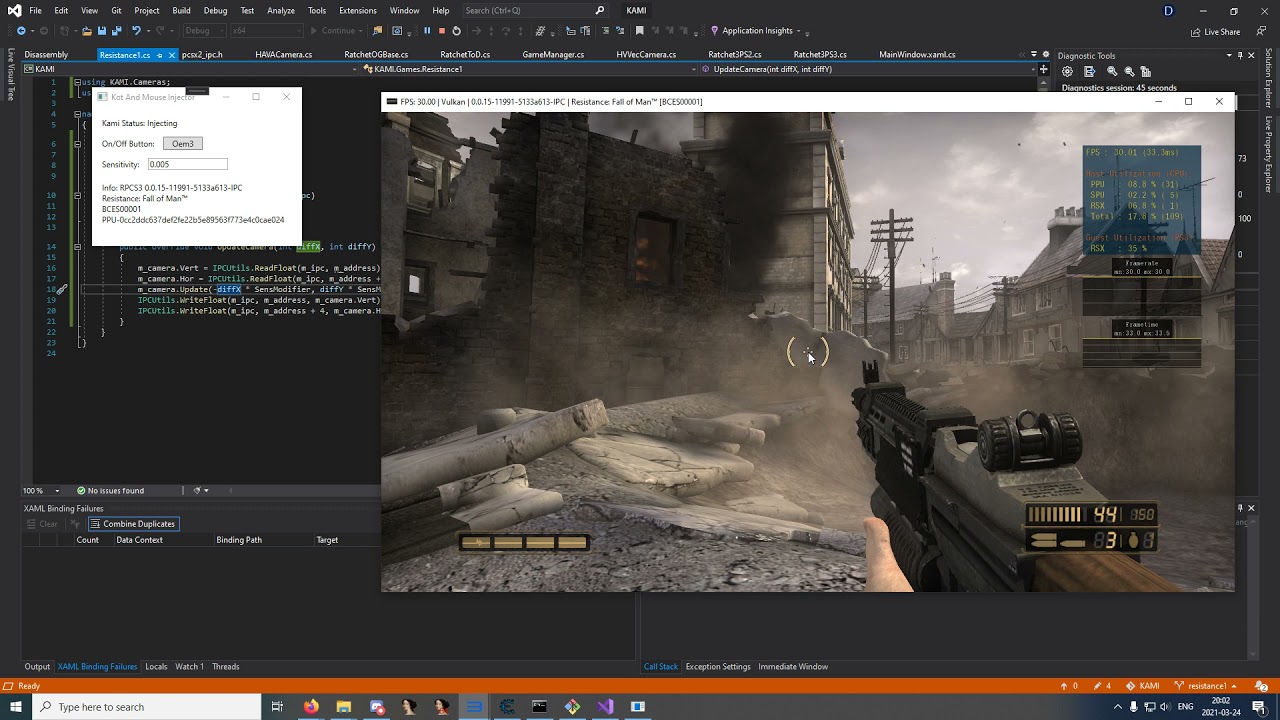This screenshot has width=1280, height=720.
Task: Click the code cleanup broom icon
Action: pos(197,491)
